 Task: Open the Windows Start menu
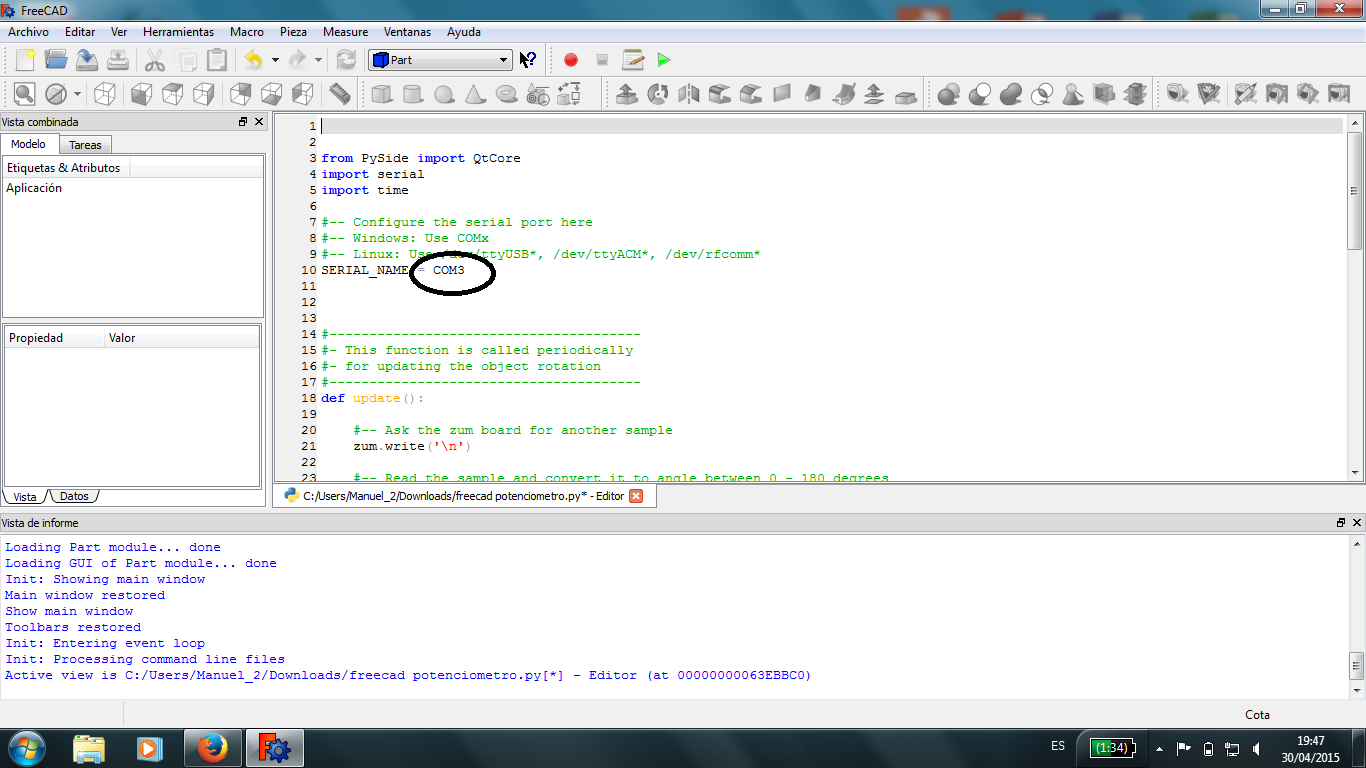[x=25, y=748]
